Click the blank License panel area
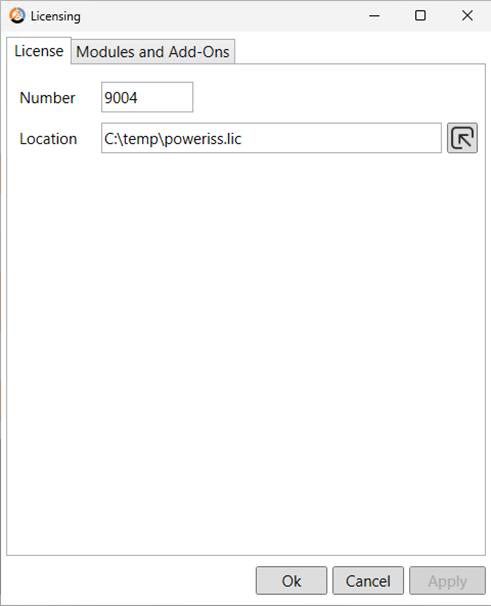This screenshot has height=606, width=491. click(x=246, y=348)
